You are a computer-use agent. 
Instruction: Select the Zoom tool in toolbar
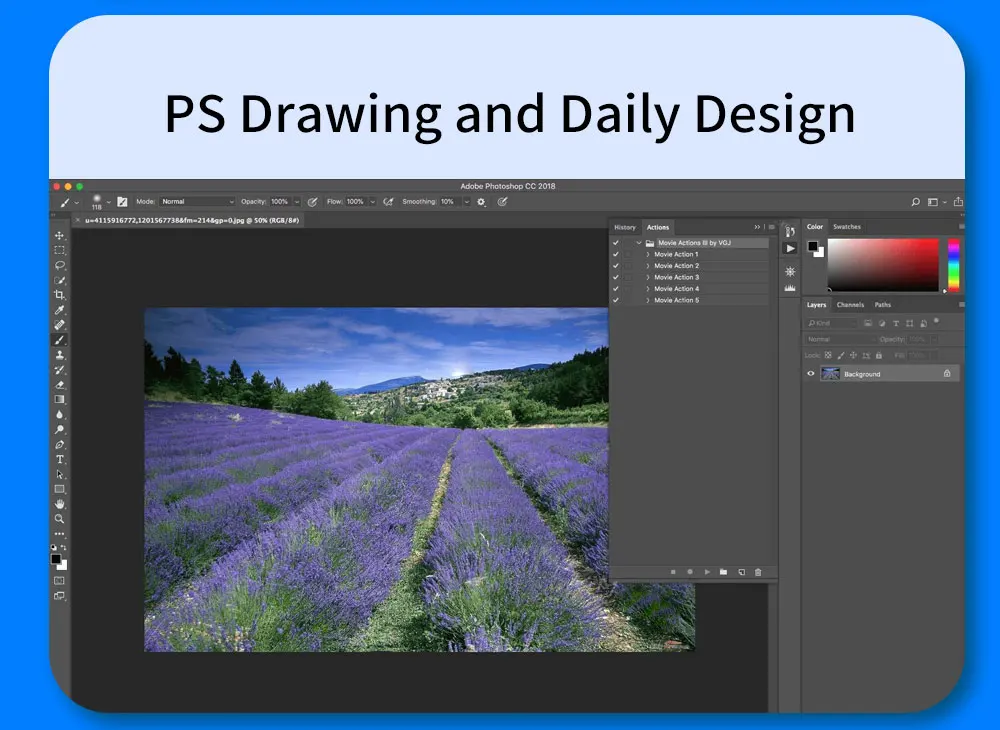pyautogui.click(x=59, y=519)
